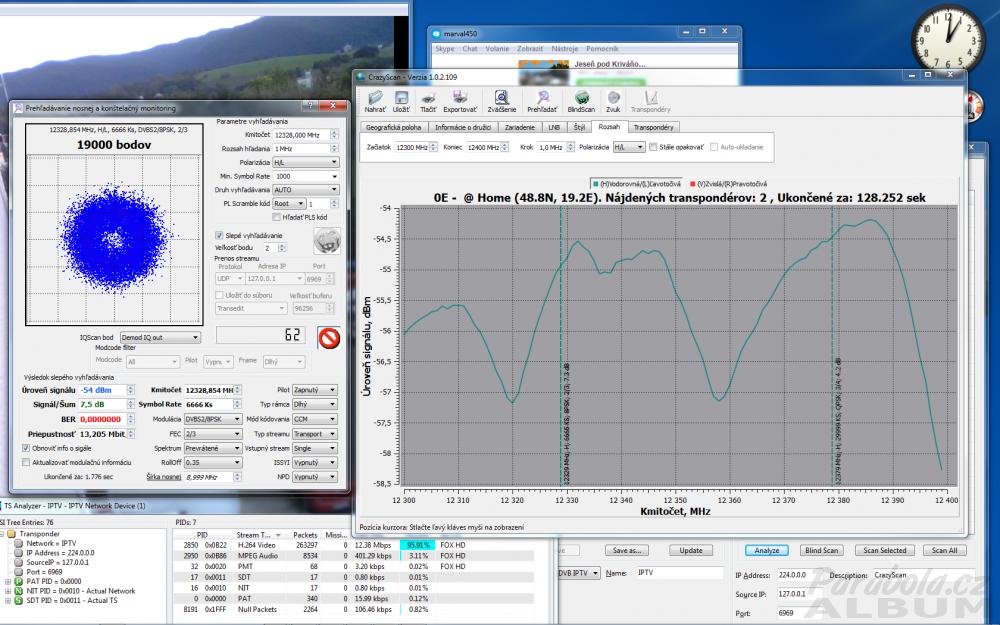Screen dimensions: 1000x625
Task: Open the Zariadenie tab
Action: pos(520,128)
